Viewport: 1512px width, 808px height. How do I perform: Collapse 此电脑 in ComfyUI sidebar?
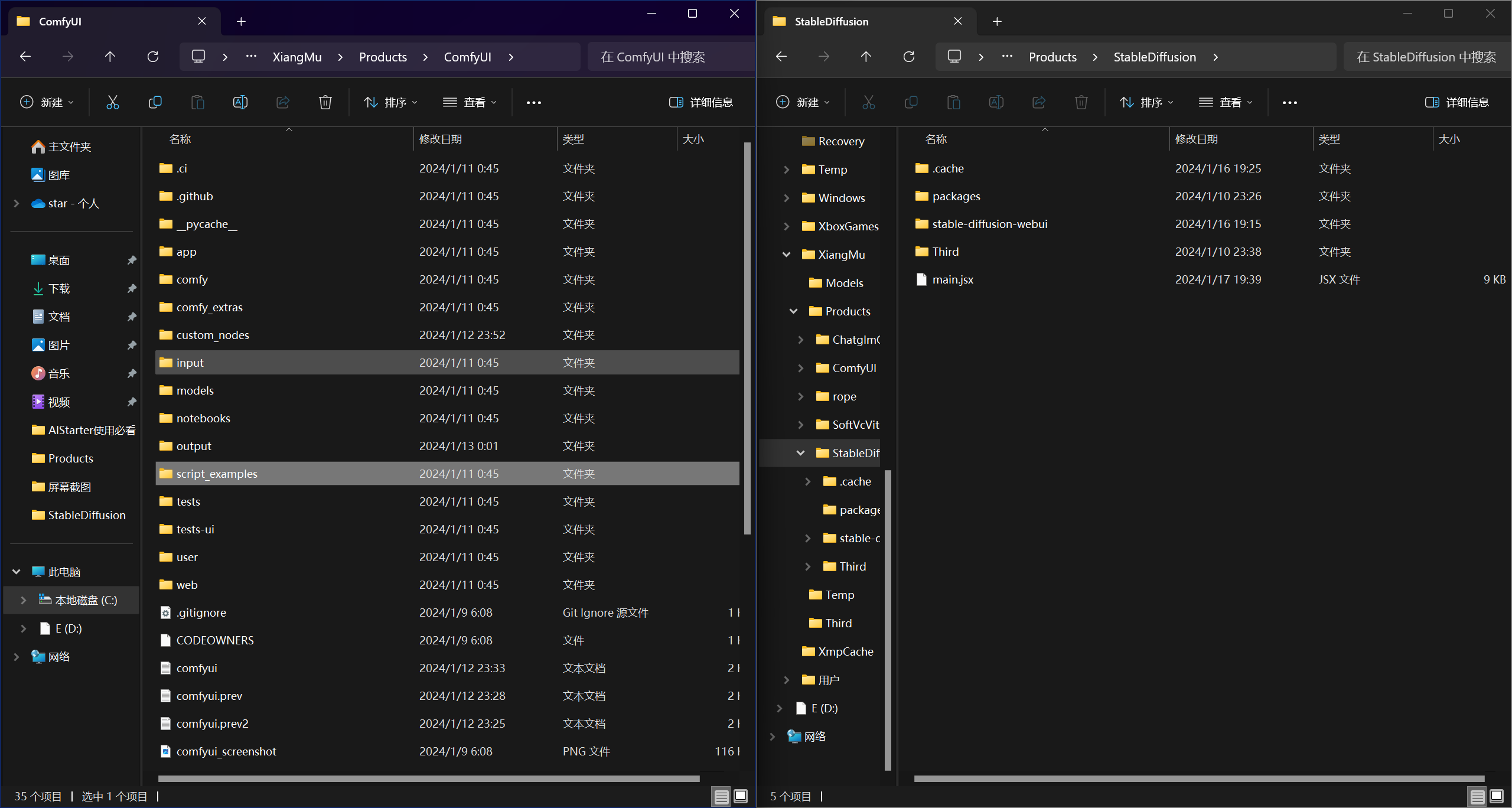point(17,572)
